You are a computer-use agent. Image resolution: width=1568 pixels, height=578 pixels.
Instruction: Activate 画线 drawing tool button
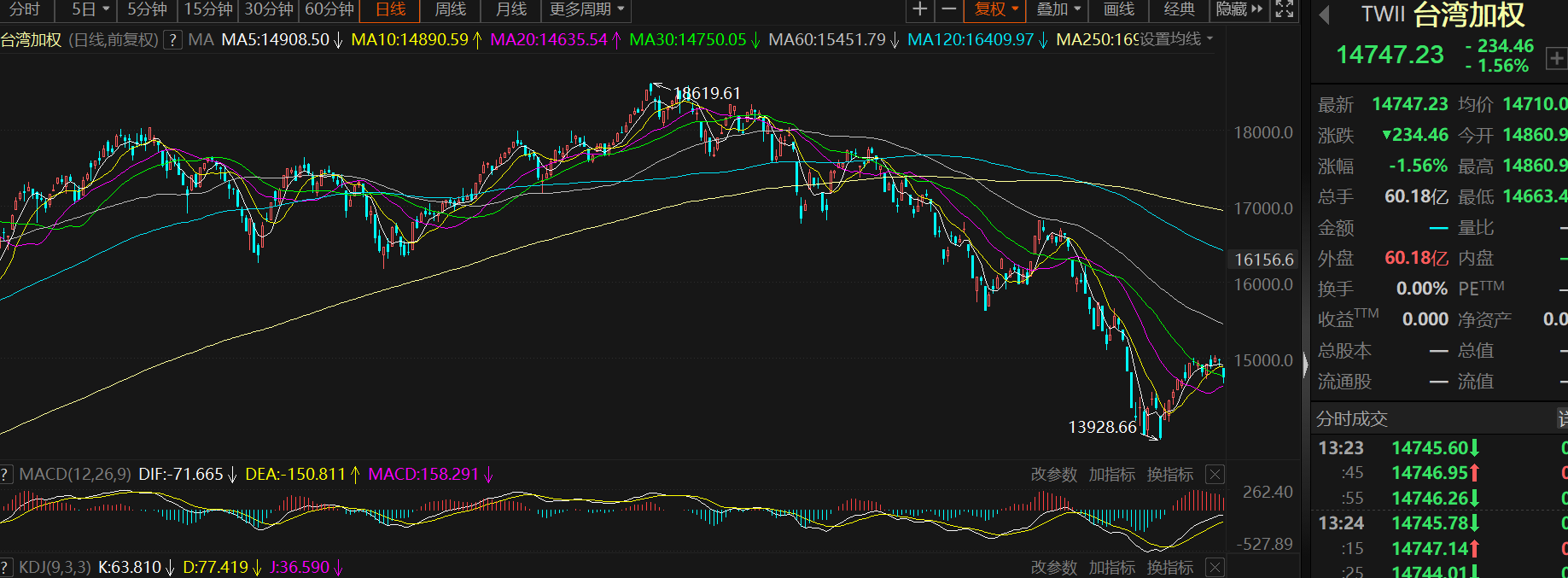coord(1119,9)
